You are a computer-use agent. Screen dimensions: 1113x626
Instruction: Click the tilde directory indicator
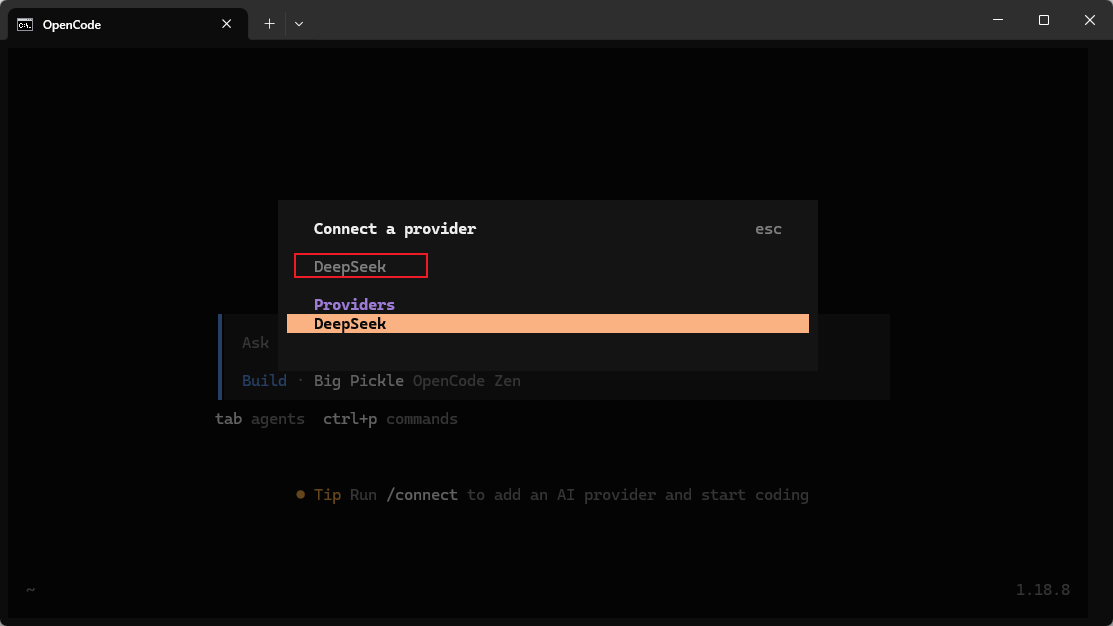click(x=31, y=589)
